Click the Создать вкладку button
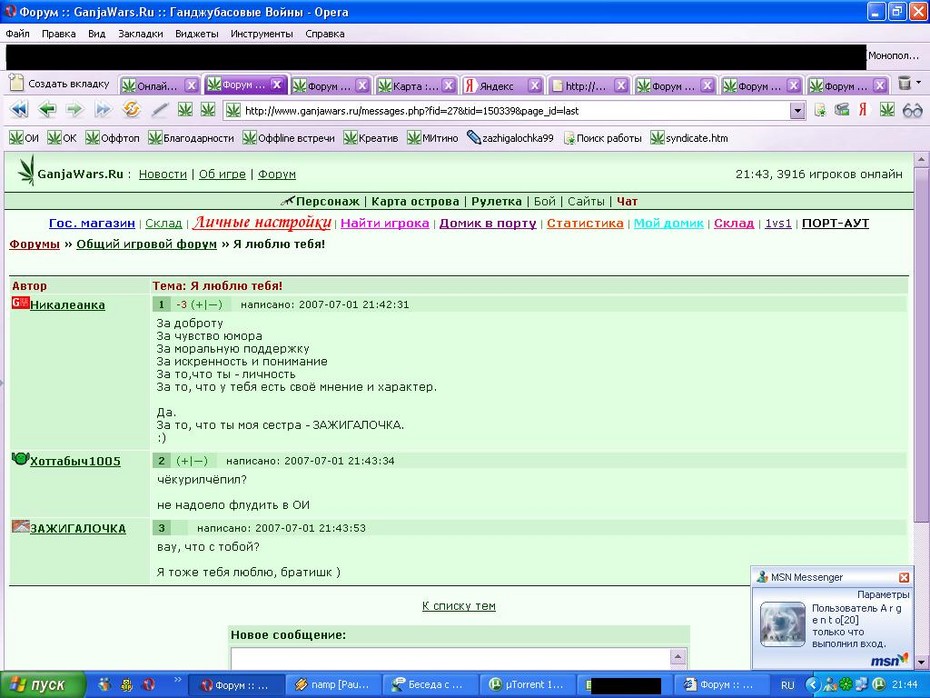Viewport: 930px width, 698px height. click(59, 84)
